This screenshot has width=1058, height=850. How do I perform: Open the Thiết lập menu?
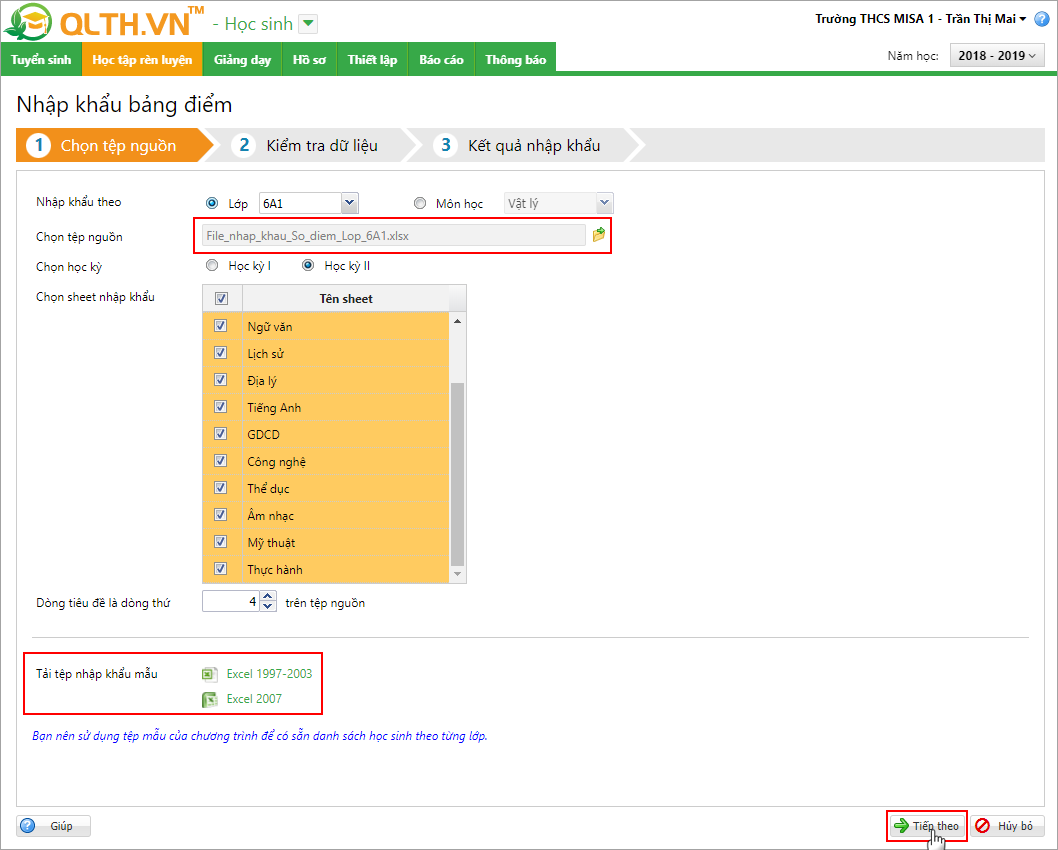[x=372, y=59]
